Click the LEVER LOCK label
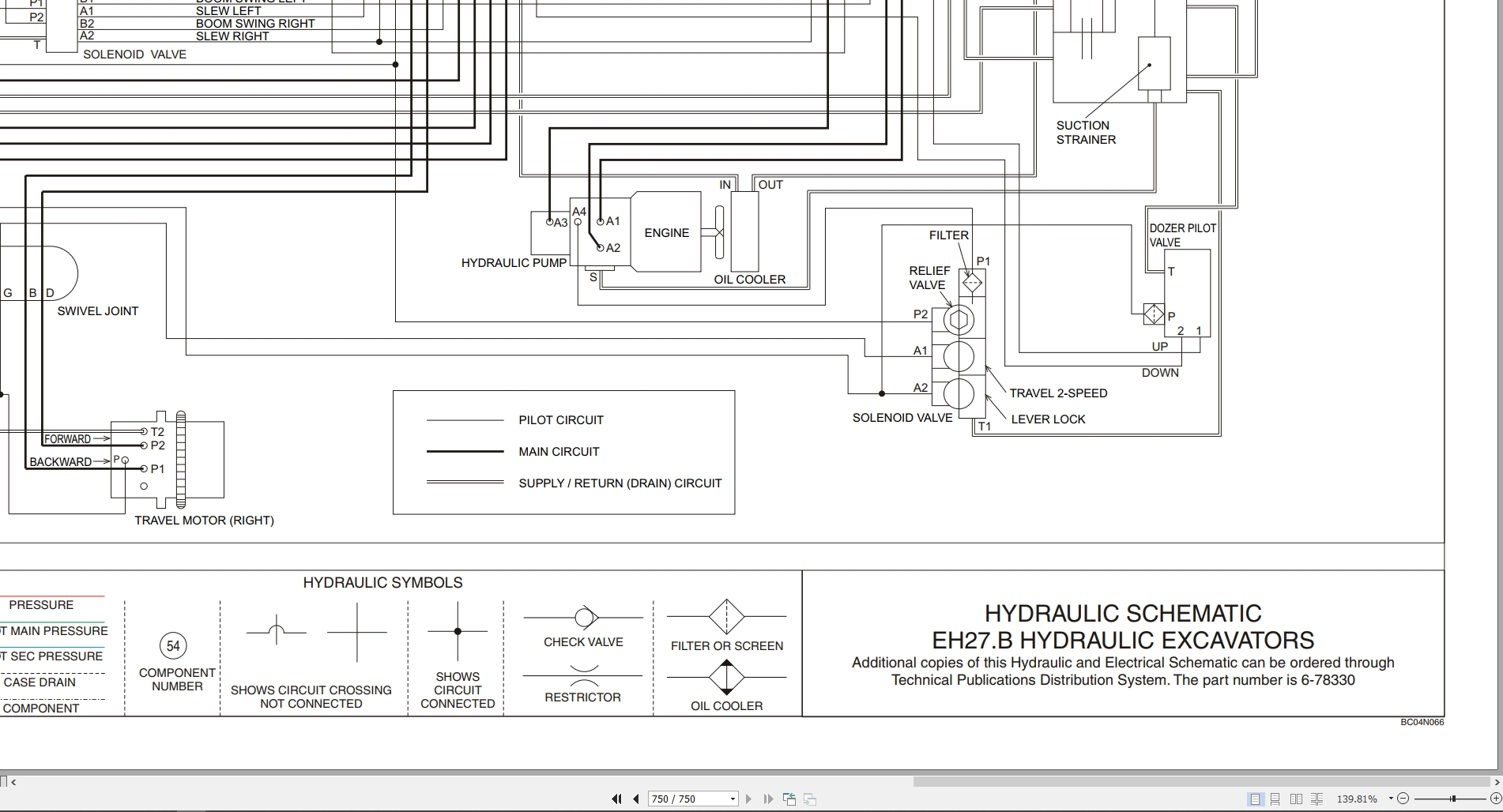Viewport: 1503px width, 812px height. click(x=1048, y=419)
